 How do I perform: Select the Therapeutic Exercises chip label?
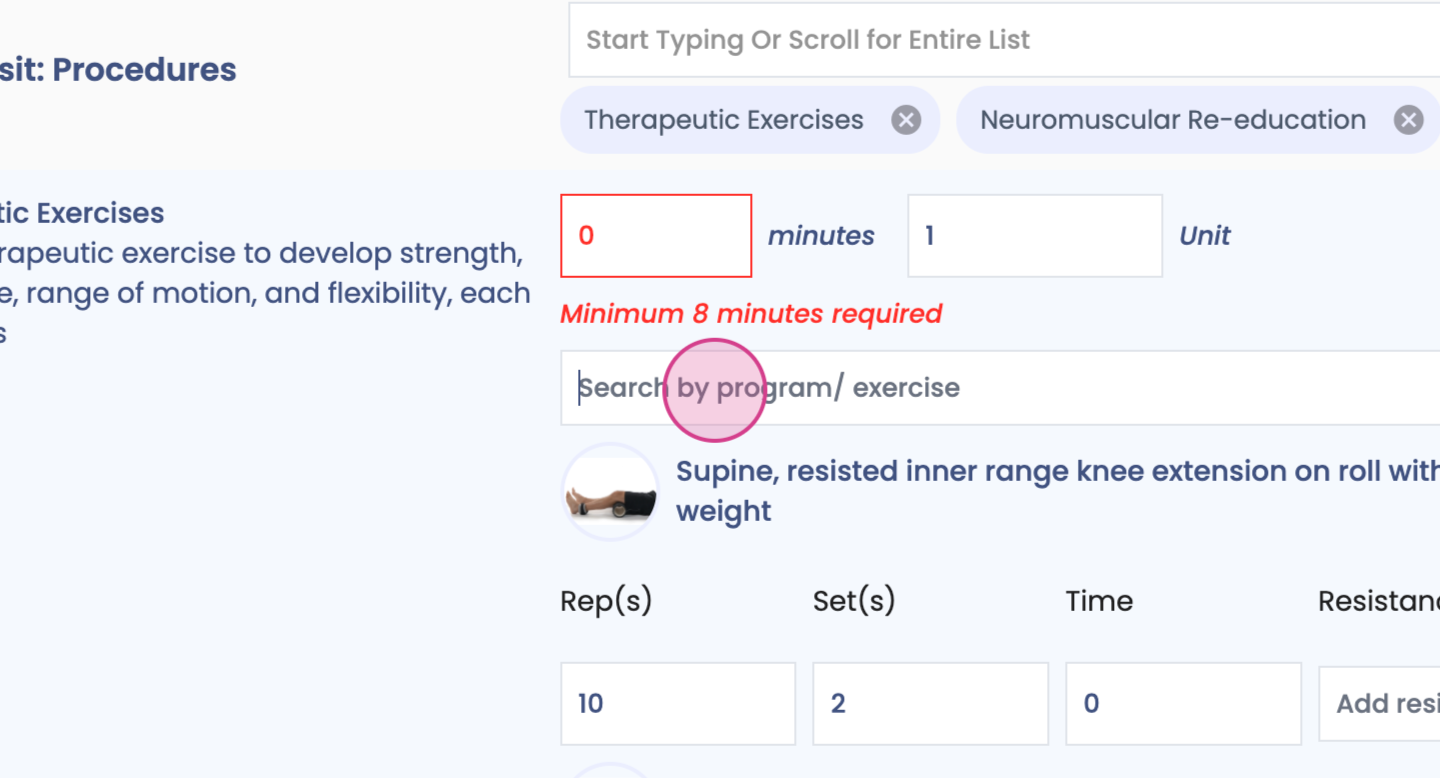point(724,120)
